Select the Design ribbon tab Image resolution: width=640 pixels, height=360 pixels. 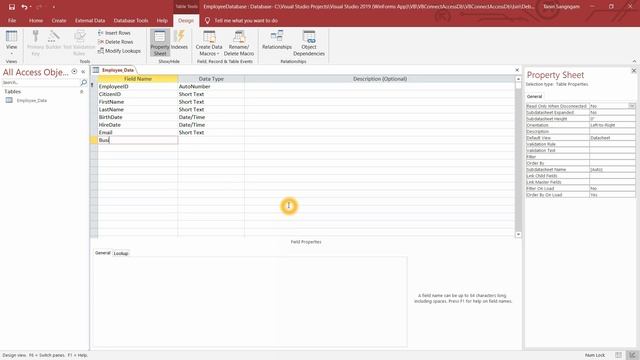click(x=186, y=20)
